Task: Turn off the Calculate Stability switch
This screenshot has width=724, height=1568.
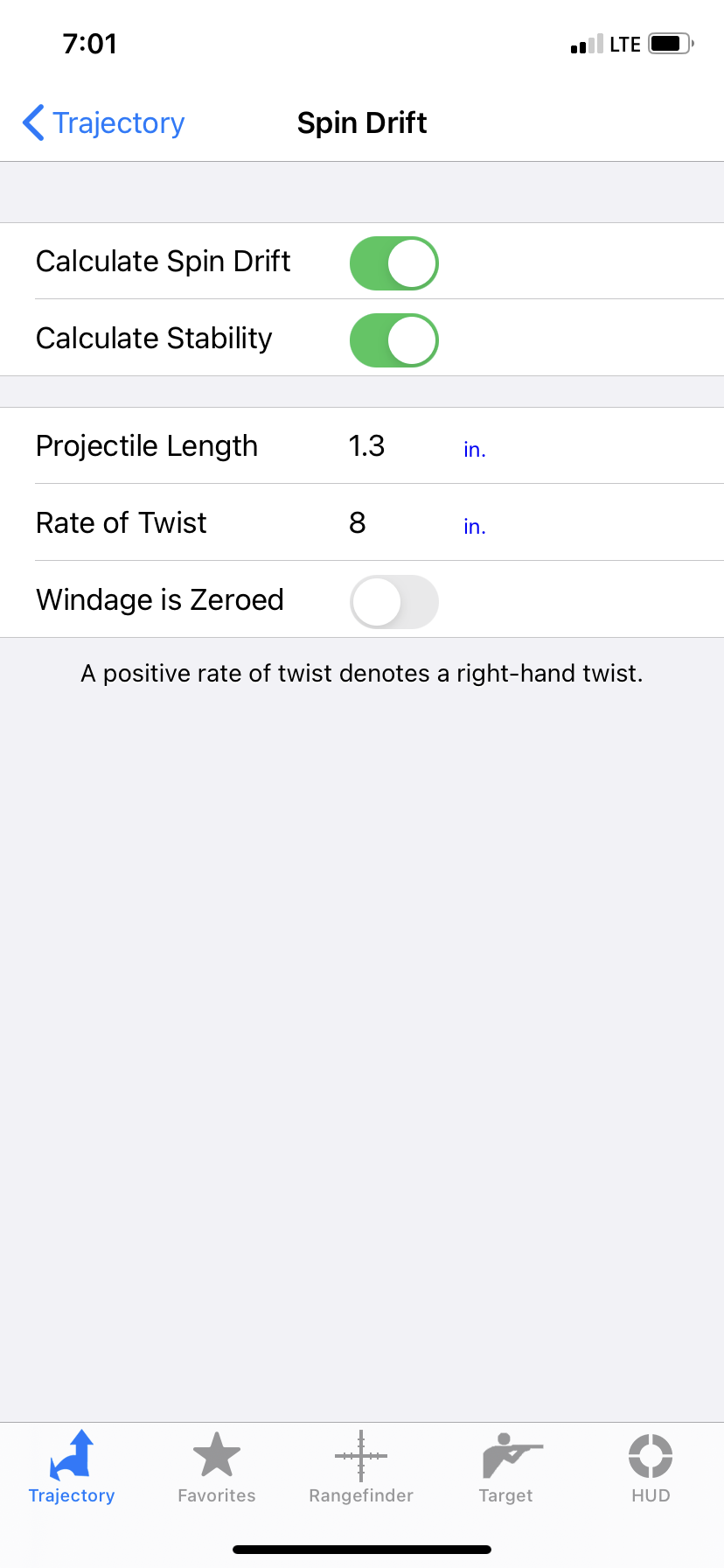Action: [x=394, y=339]
